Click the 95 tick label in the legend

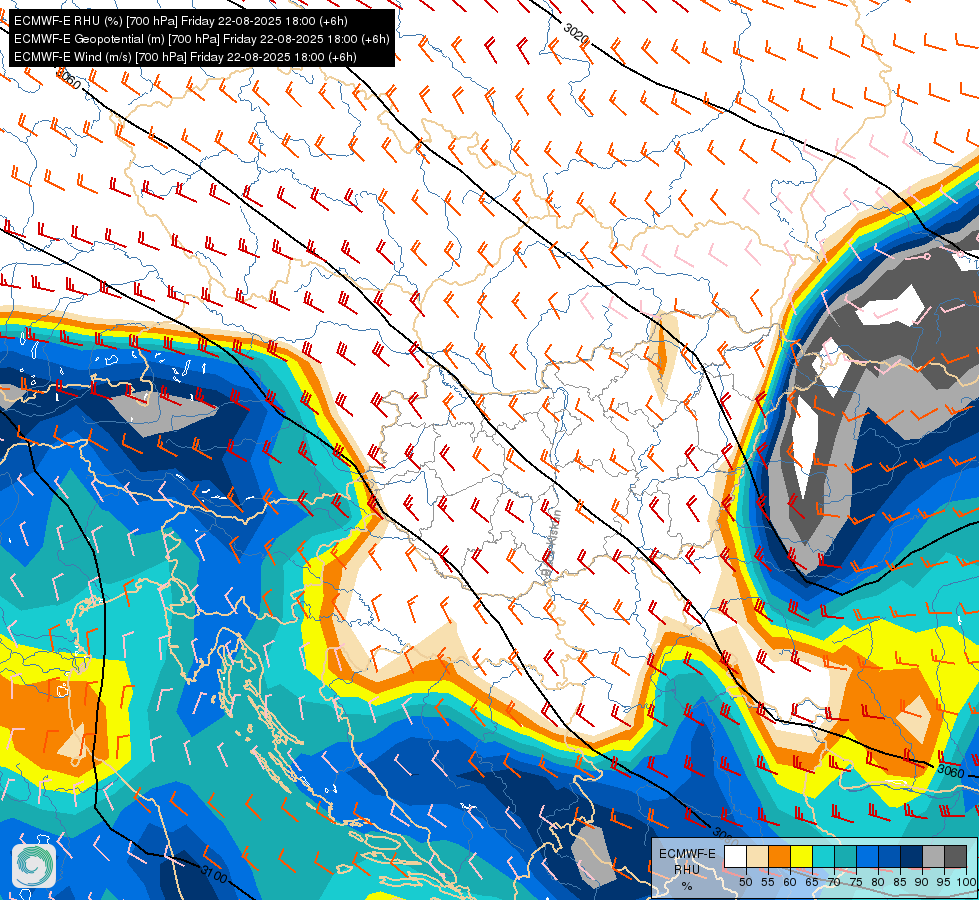(944, 882)
